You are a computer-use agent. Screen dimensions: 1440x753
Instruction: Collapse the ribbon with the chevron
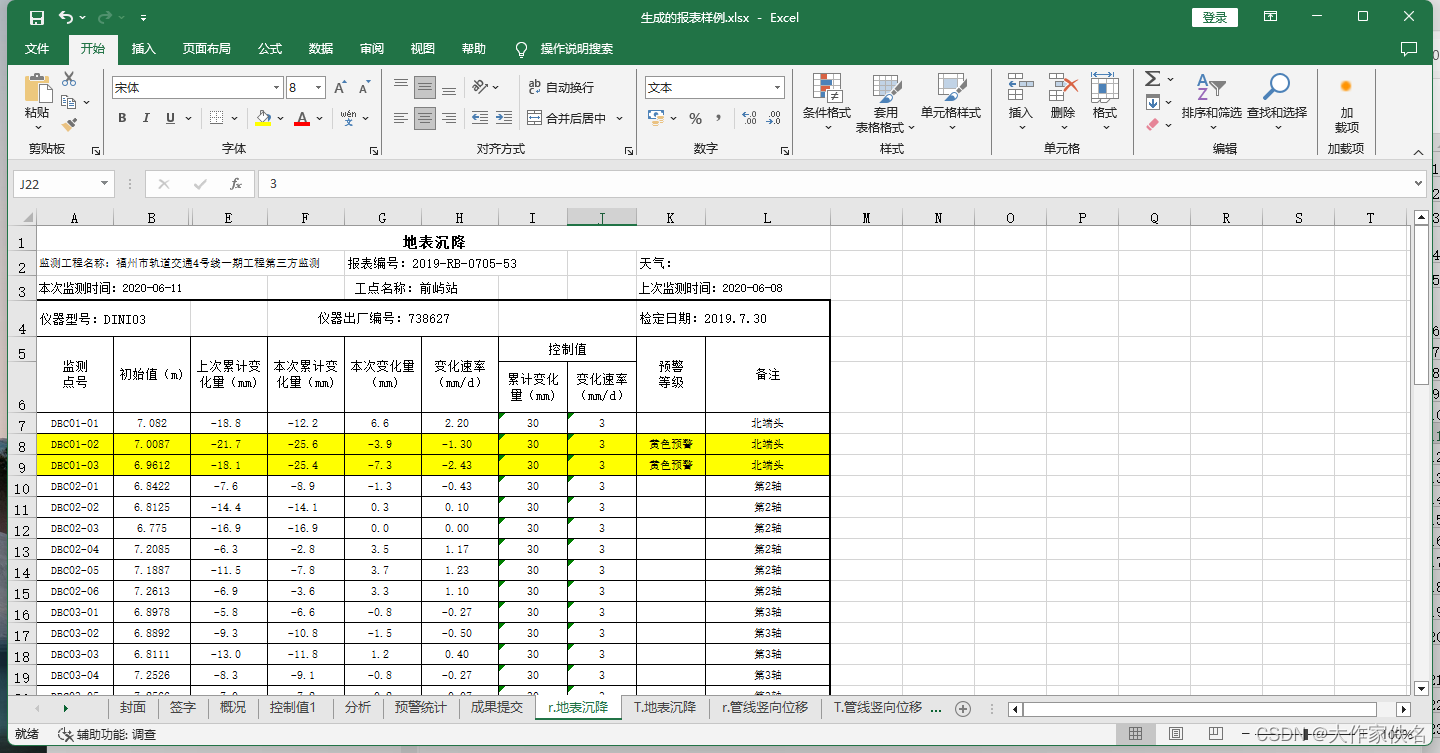click(x=1418, y=152)
